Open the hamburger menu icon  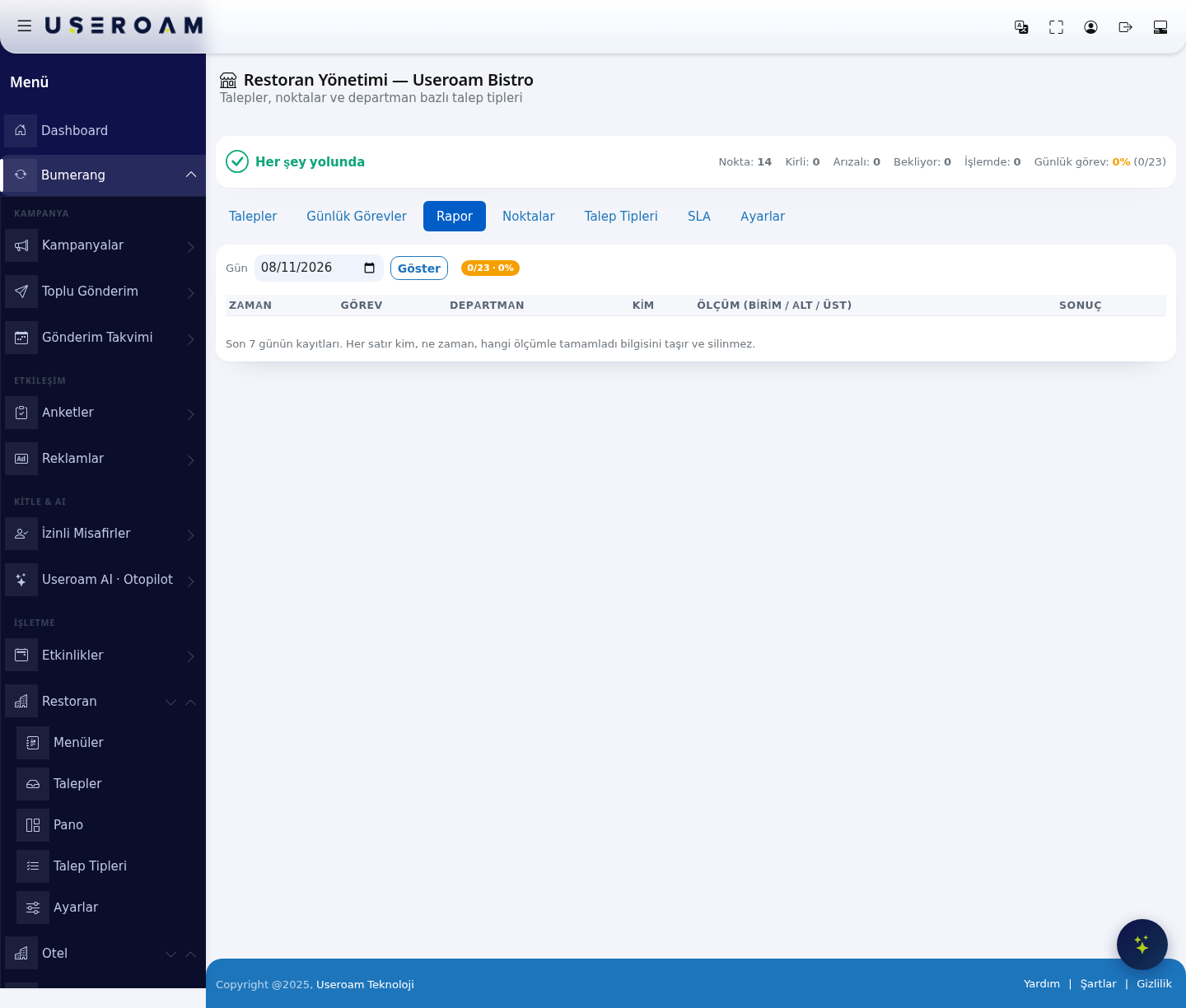point(25,26)
